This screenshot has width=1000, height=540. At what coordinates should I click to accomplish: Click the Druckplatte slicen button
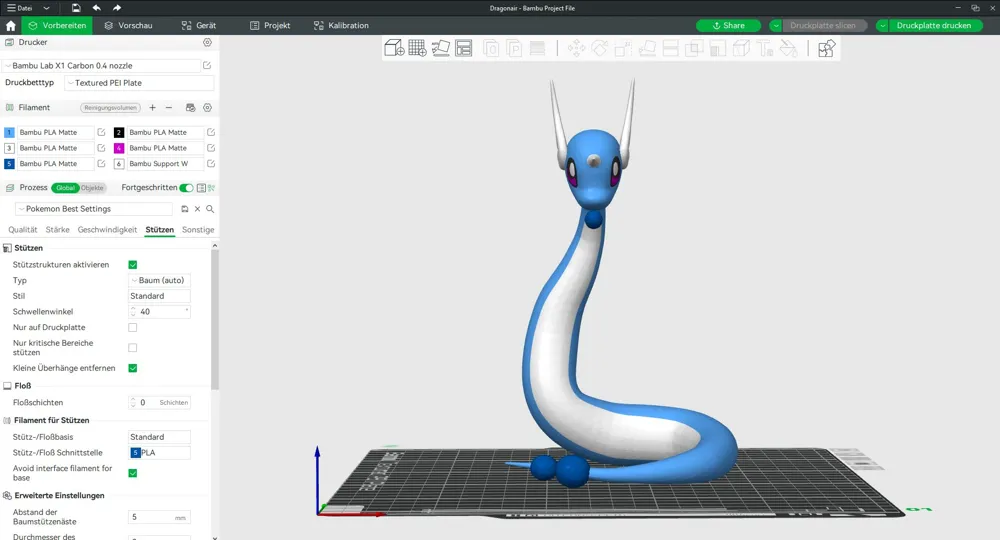(823, 26)
